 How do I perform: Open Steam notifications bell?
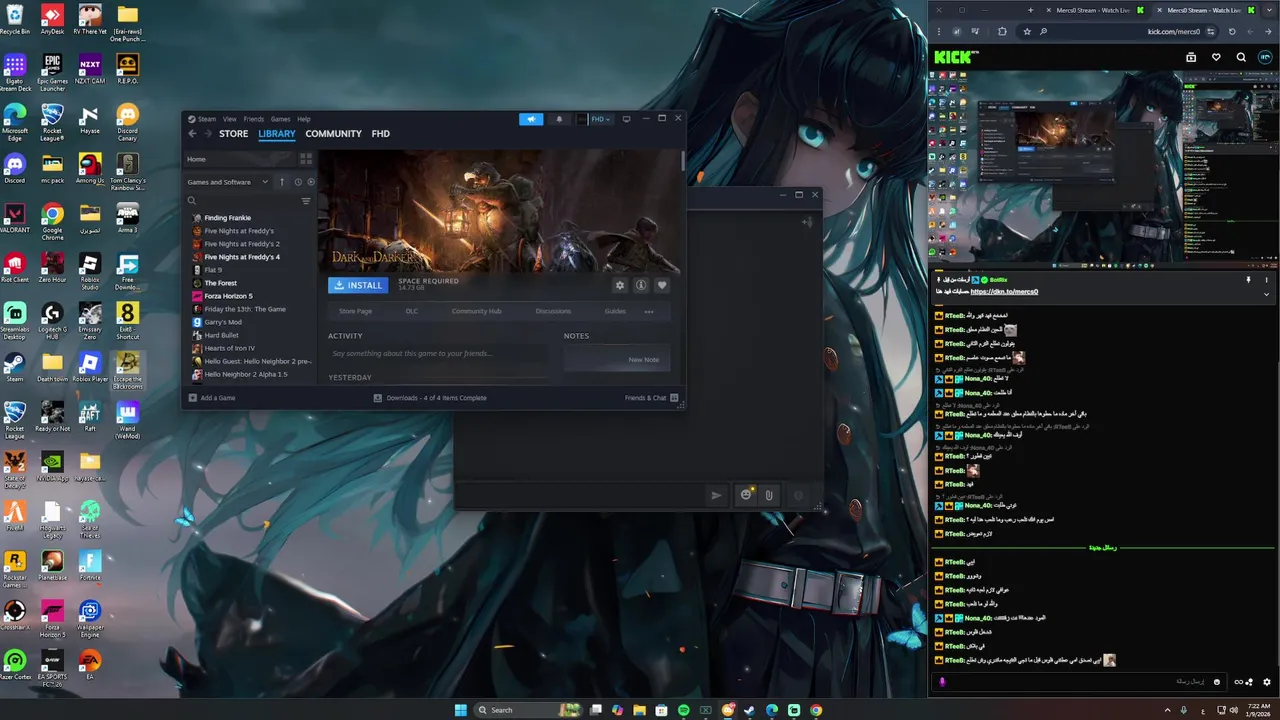(559, 119)
